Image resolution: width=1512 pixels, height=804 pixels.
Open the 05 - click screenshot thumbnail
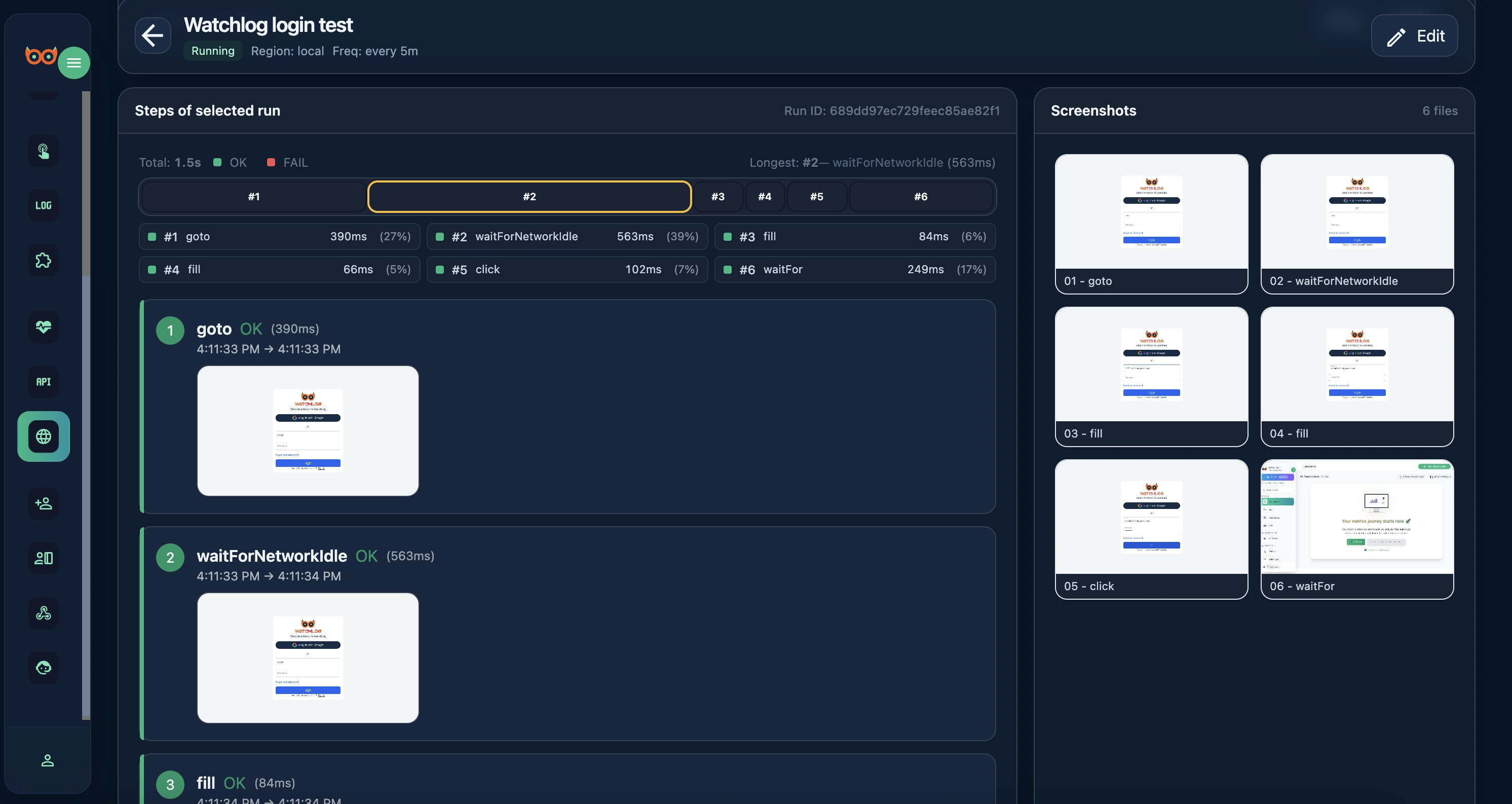tap(1152, 529)
